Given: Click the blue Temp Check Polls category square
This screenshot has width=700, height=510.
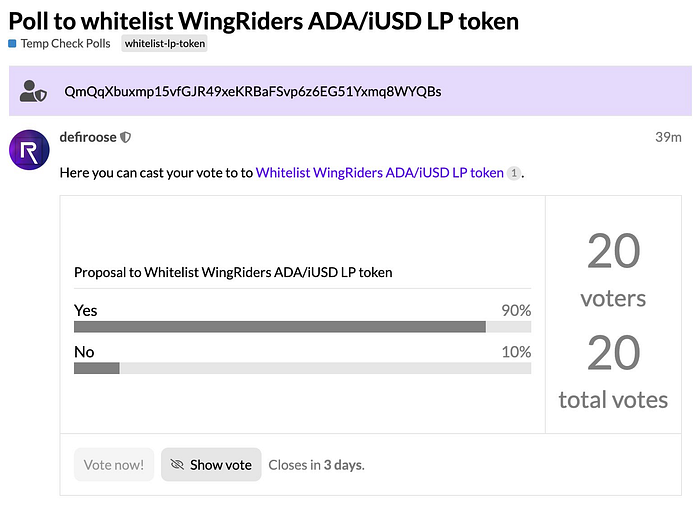Looking at the screenshot, I should [x=12, y=43].
